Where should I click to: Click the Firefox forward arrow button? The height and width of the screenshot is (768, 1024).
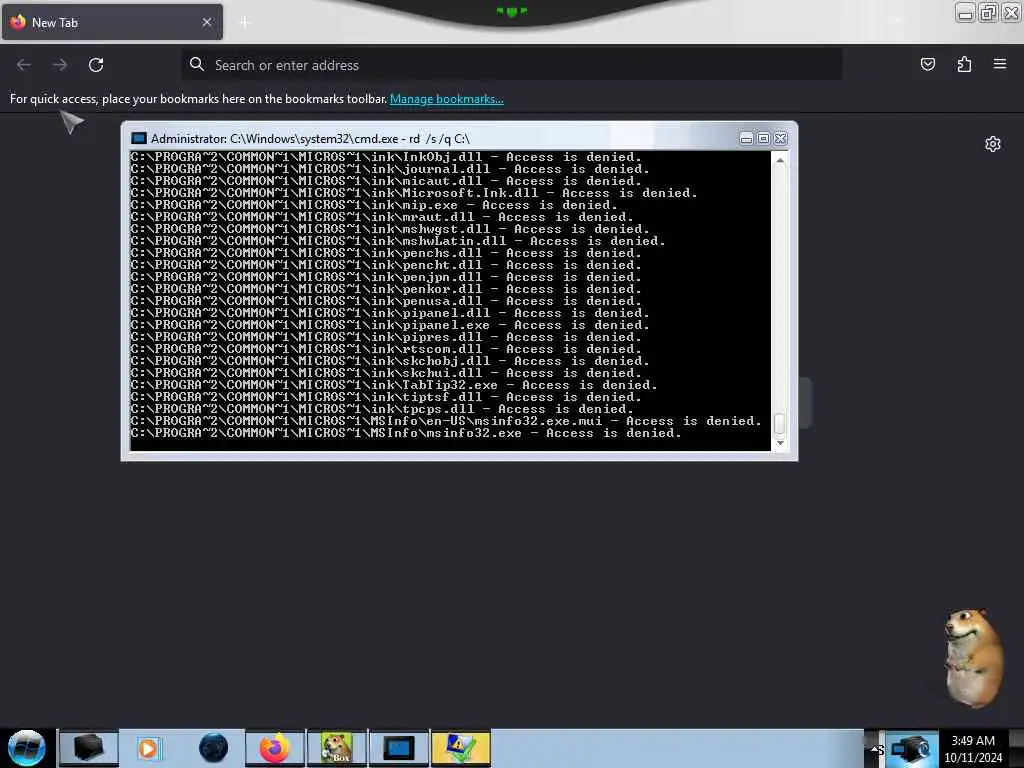[x=60, y=65]
